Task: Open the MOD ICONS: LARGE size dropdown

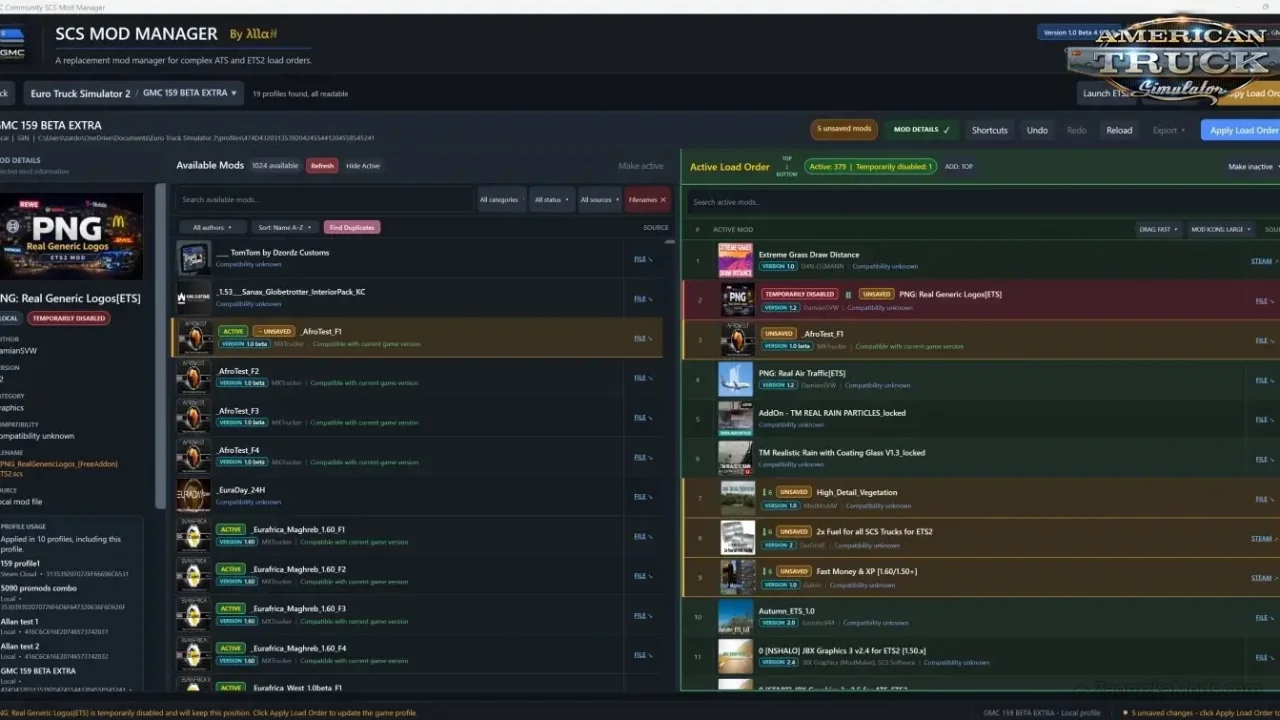Action: click(x=1220, y=230)
